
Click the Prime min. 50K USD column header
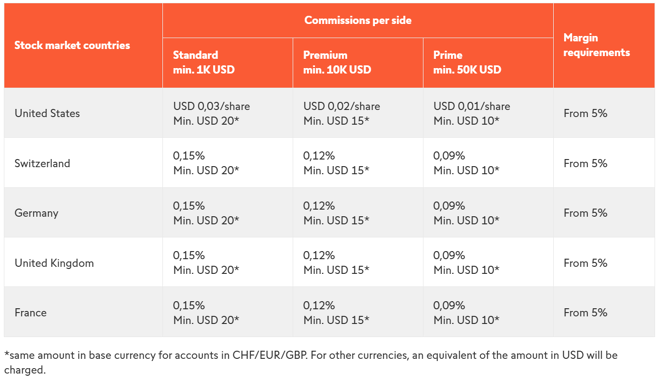(x=467, y=62)
